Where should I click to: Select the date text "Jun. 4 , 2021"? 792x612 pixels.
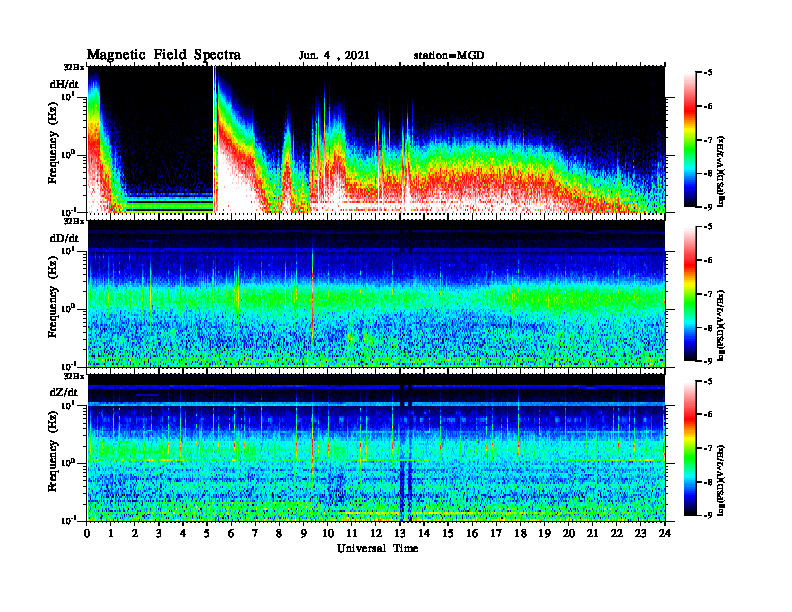334,55
